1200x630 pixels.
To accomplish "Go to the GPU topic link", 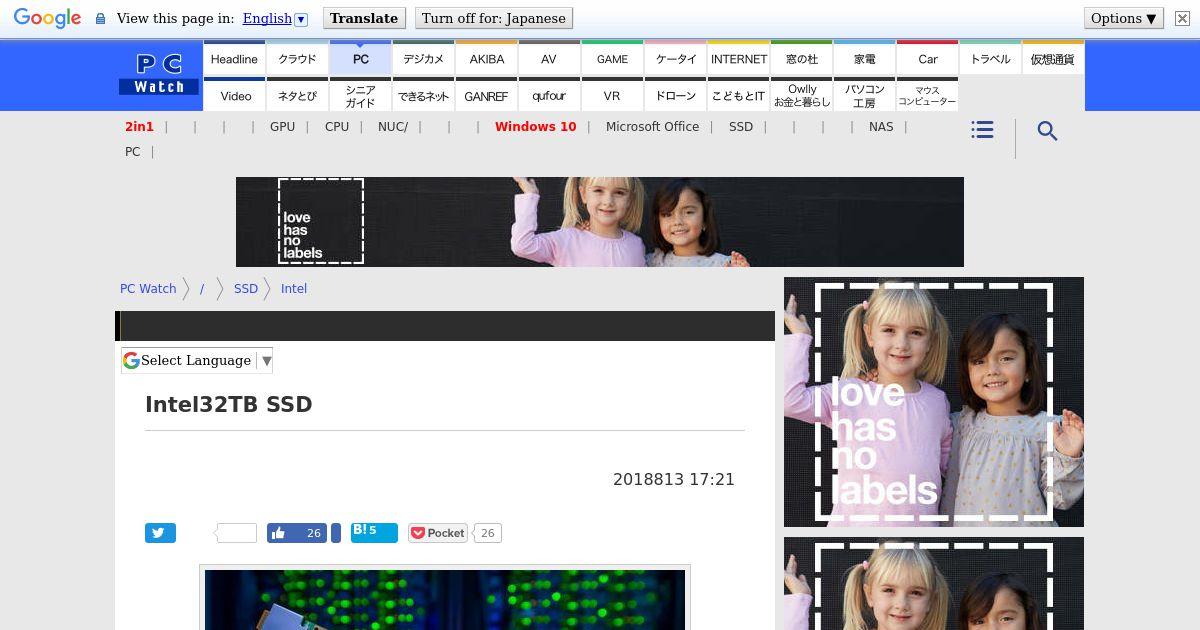I will click(x=282, y=126).
